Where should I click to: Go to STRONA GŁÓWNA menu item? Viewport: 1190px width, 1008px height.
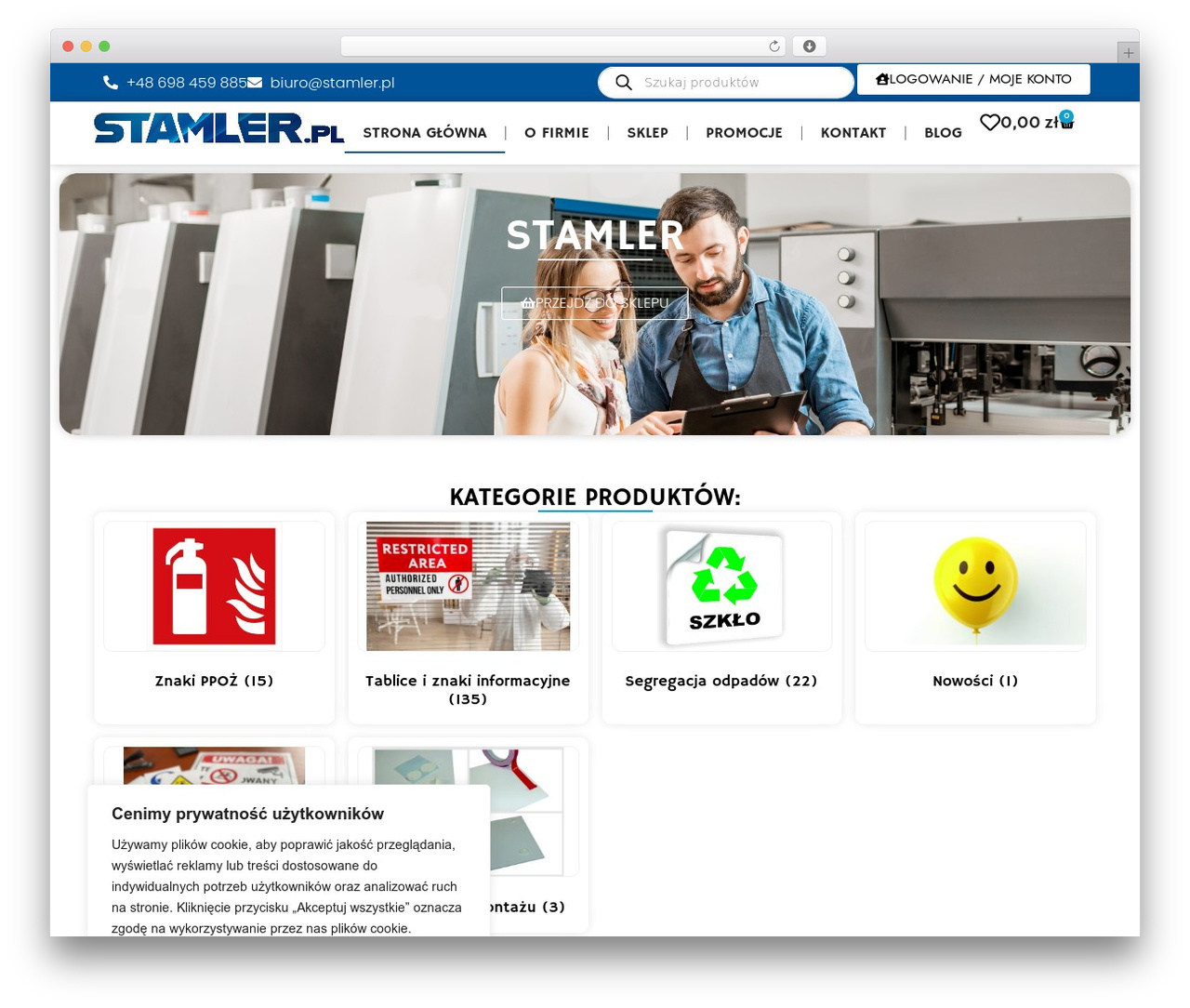click(425, 133)
